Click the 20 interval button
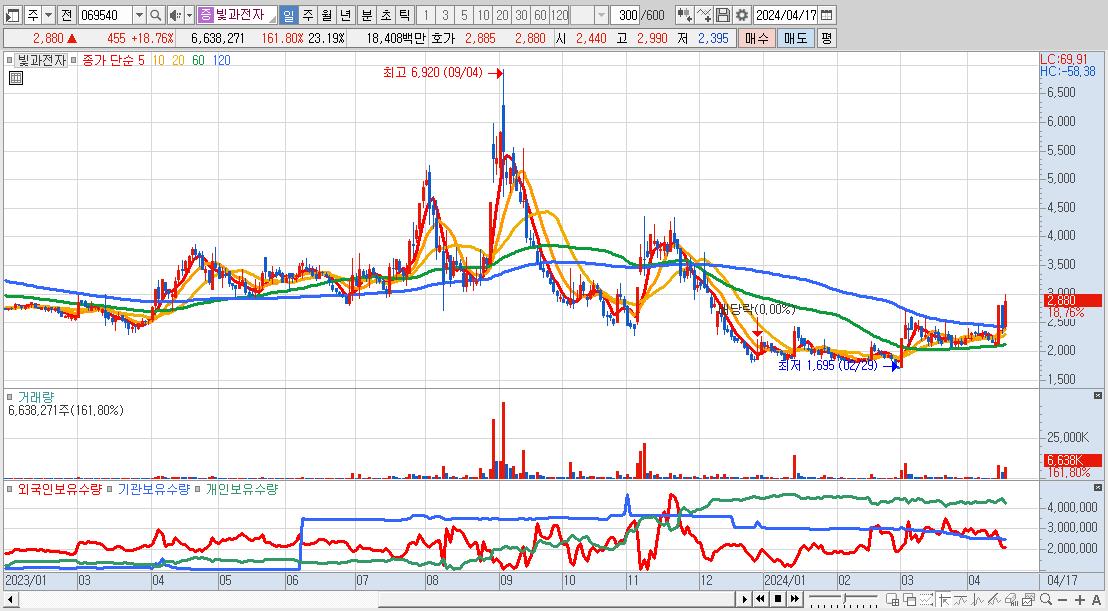This screenshot has width=1108, height=611. tap(502, 15)
